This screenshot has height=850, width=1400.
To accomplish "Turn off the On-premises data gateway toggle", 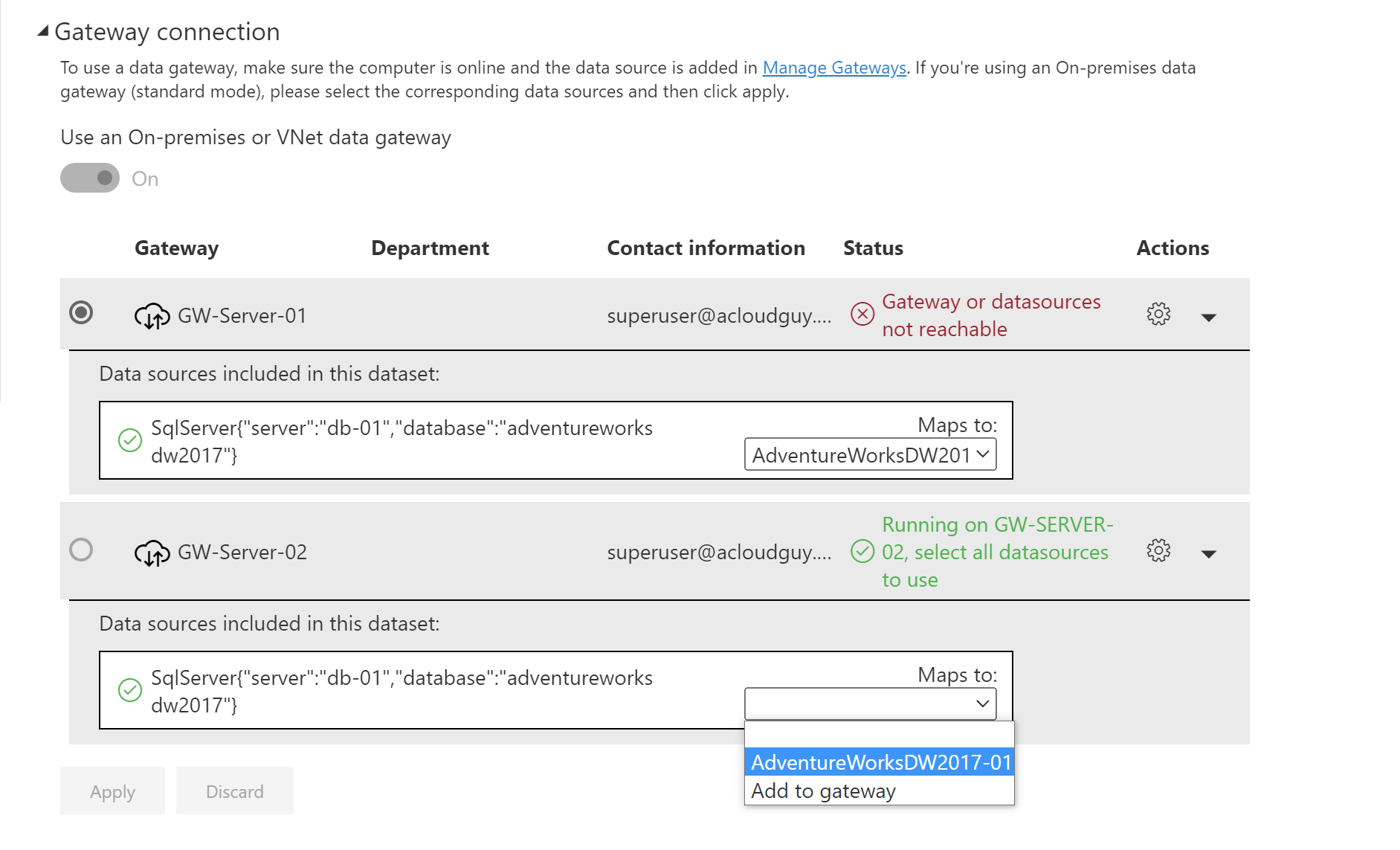I will point(89,178).
